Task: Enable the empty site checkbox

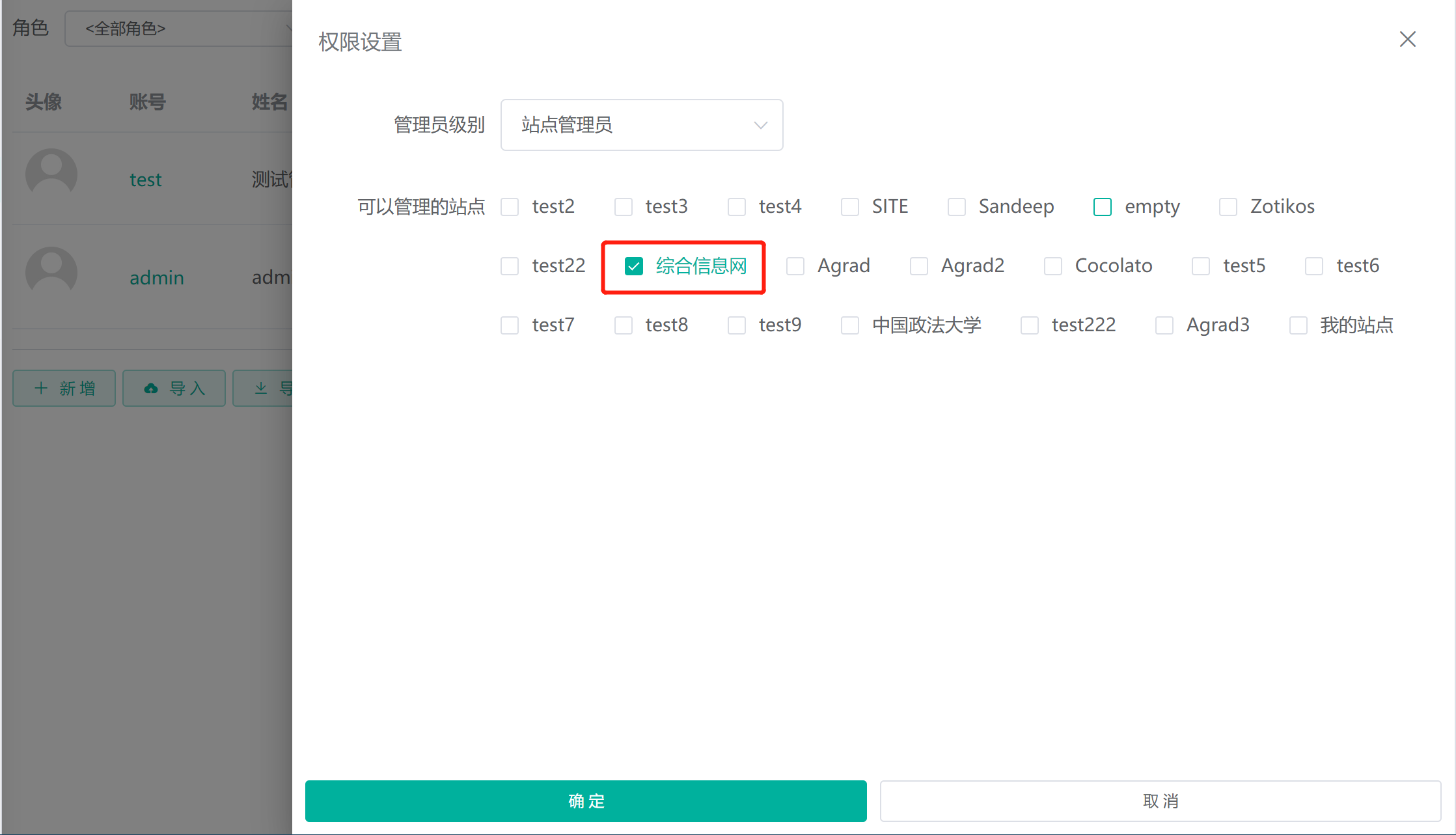Action: point(1102,206)
